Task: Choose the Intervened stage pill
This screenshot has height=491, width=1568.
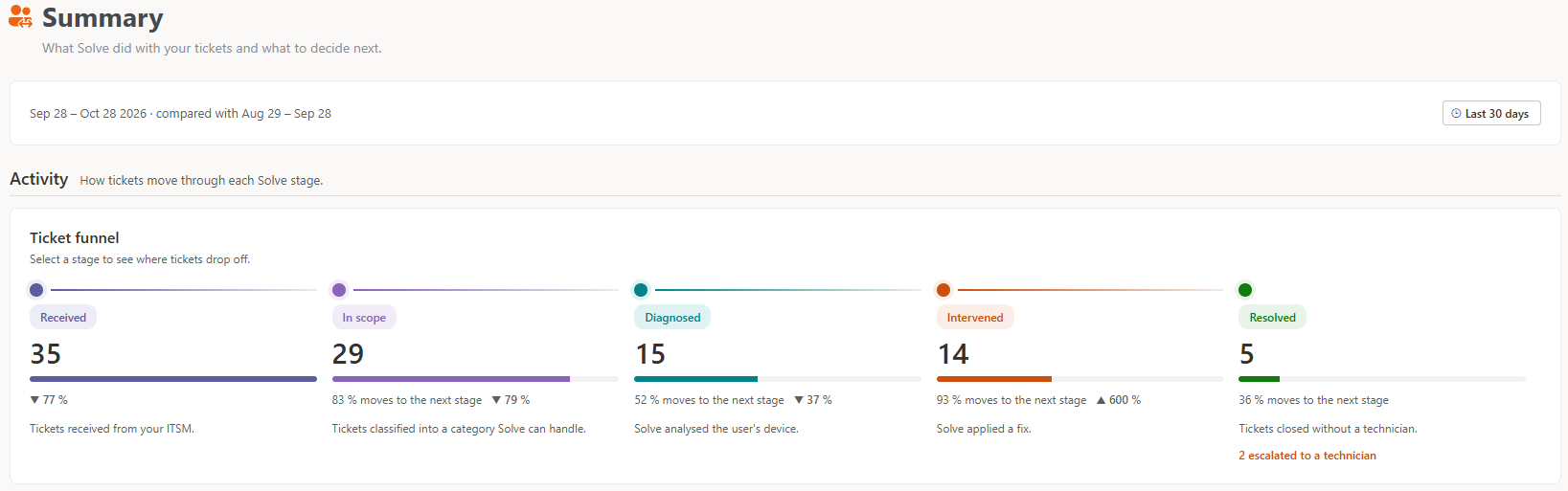Action: [x=975, y=318]
